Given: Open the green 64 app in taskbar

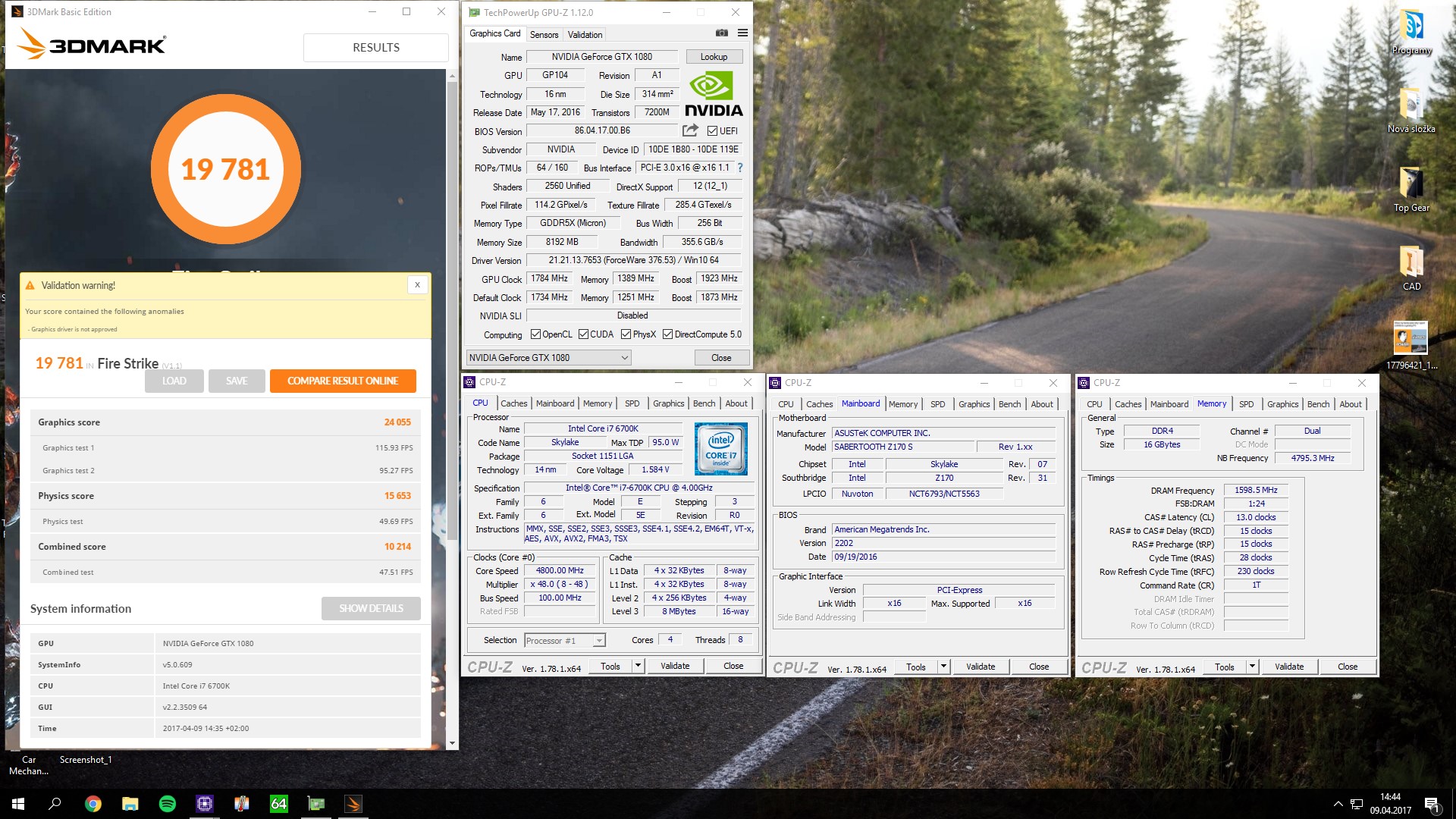Looking at the screenshot, I should pyautogui.click(x=279, y=804).
